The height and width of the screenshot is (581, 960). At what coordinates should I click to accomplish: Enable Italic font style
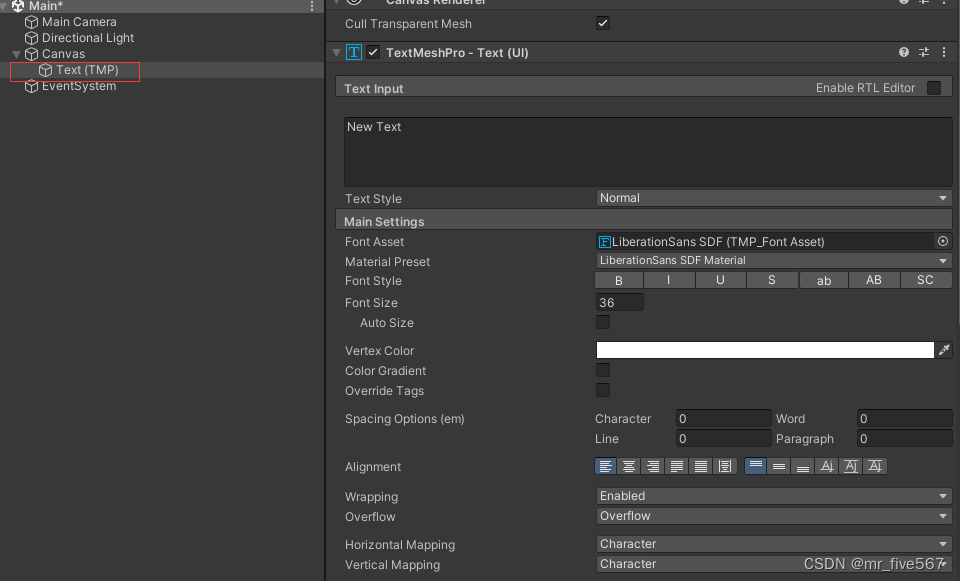(669, 280)
